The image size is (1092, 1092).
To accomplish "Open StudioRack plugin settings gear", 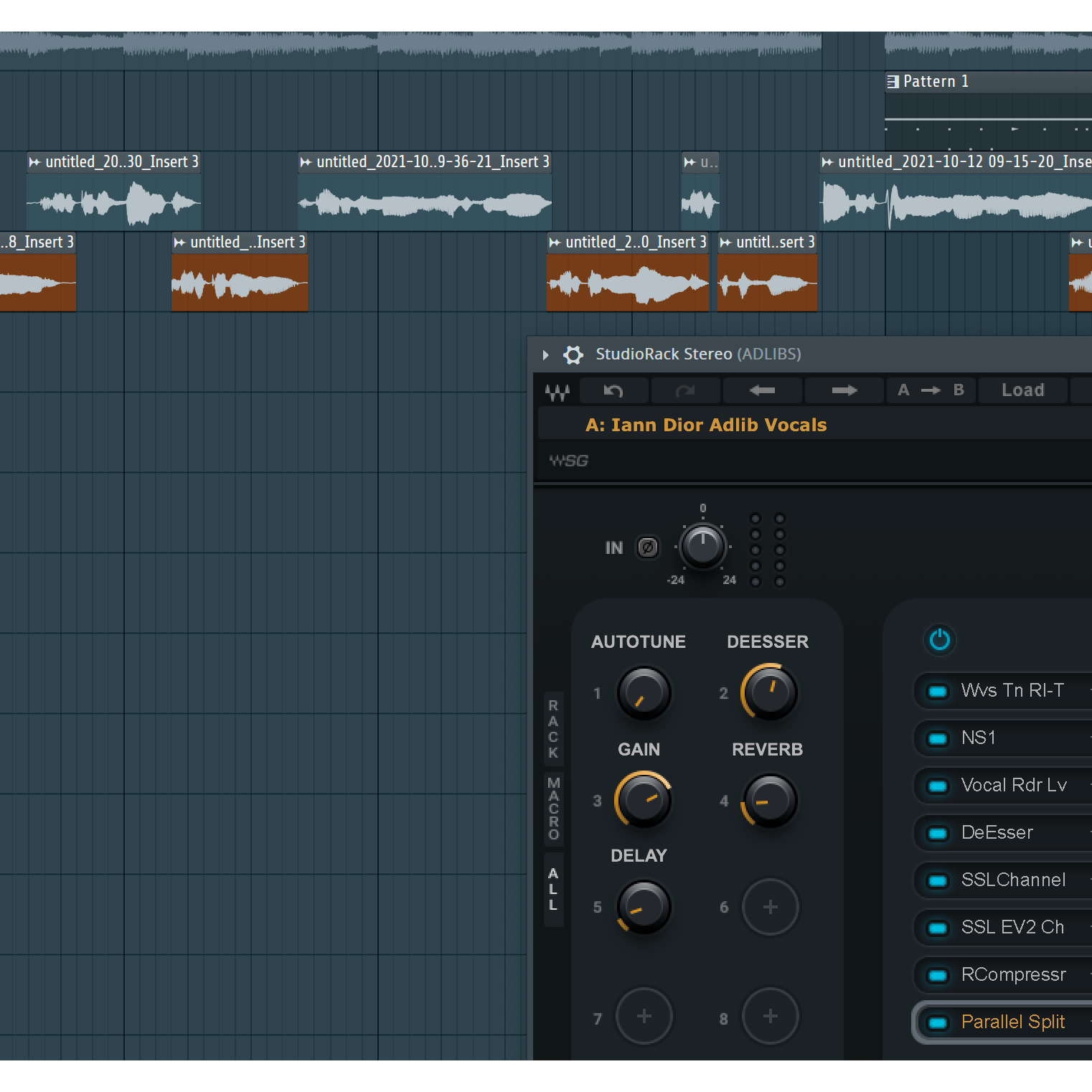I will pyautogui.click(x=573, y=354).
